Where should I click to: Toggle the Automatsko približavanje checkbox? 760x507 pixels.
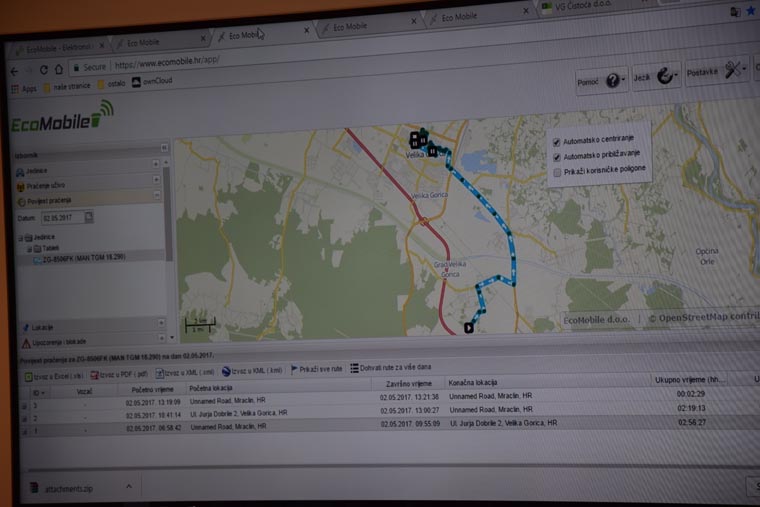(557, 157)
